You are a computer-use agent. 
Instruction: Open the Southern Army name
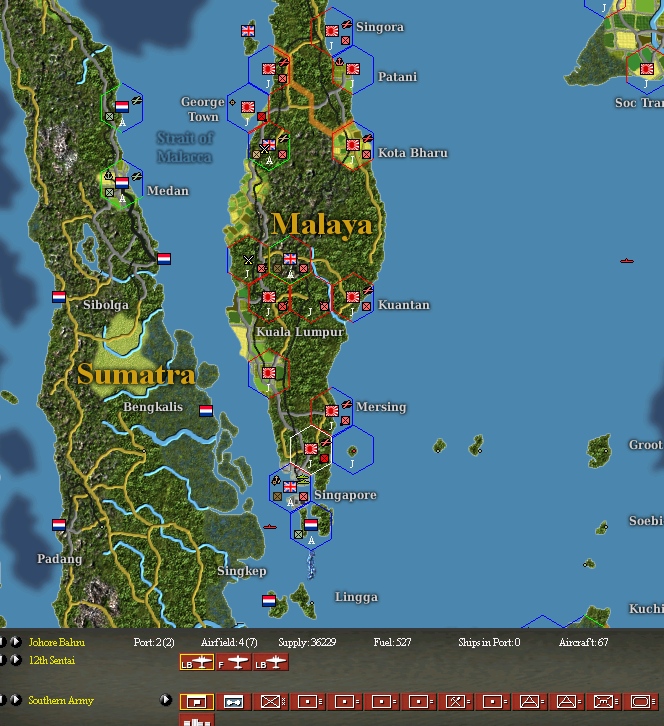[61, 701]
